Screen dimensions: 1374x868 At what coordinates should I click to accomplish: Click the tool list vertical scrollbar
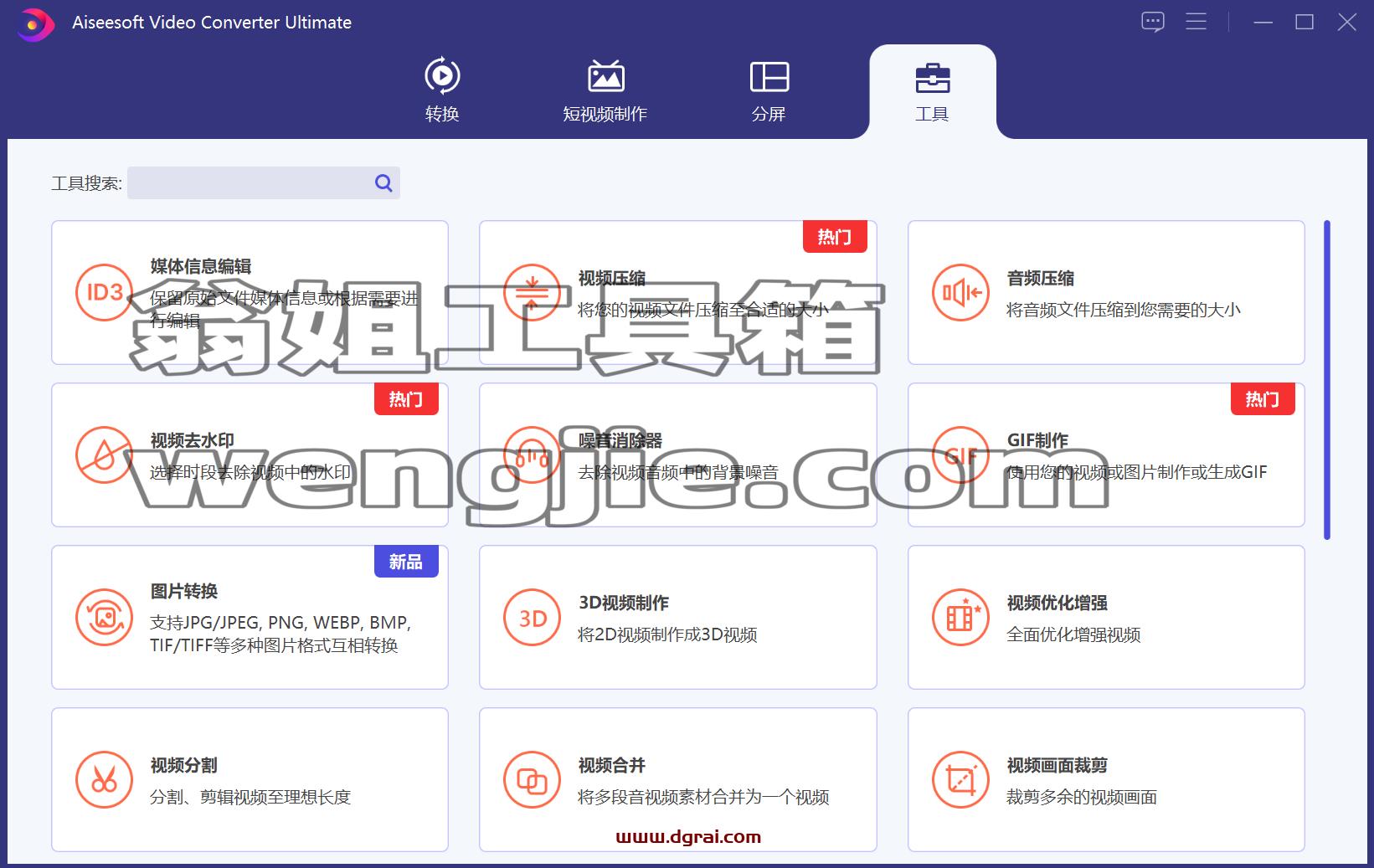point(1327,380)
